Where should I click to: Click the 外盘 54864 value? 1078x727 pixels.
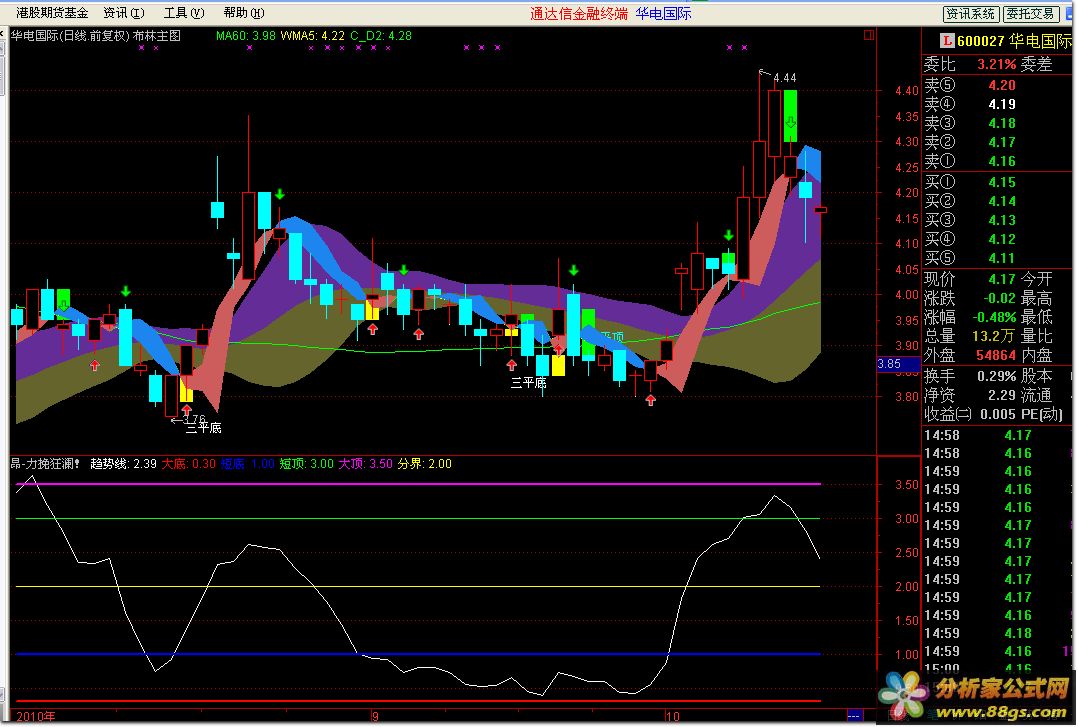pyautogui.click(x=996, y=355)
